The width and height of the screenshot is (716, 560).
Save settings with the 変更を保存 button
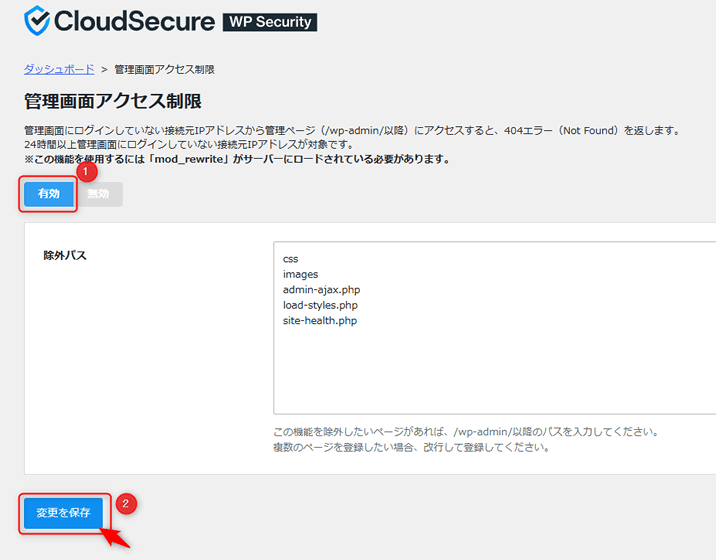point(63,513)
